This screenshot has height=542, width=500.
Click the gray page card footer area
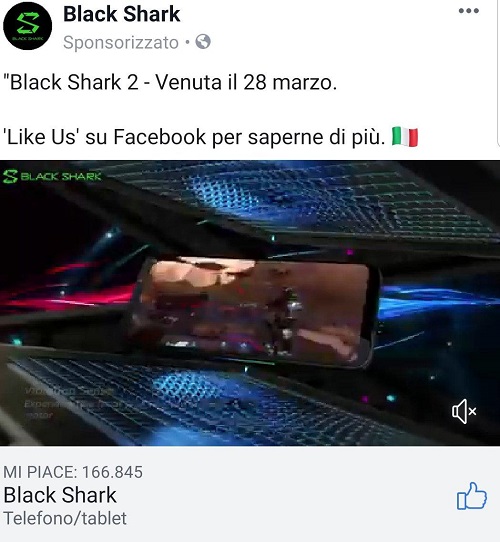coord(250,494)
